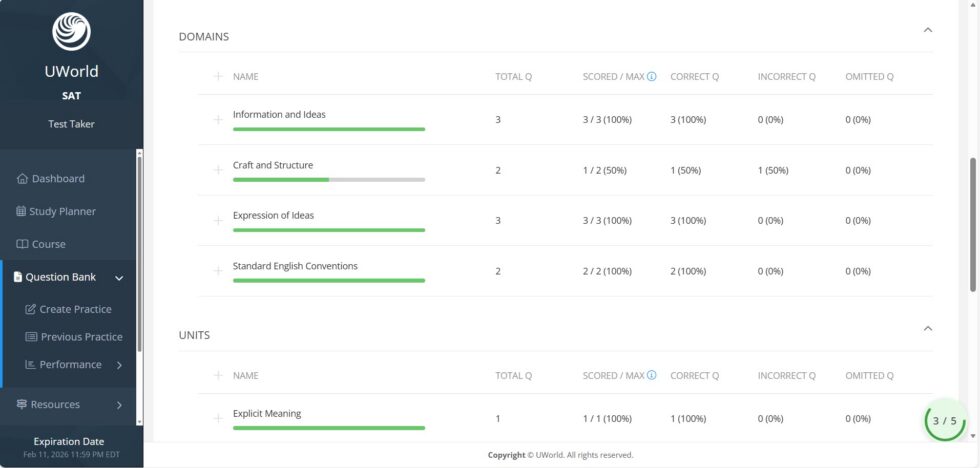Click the 3 / 5 progress badge
Screen dimensions: 980x468
pos(944,421)
